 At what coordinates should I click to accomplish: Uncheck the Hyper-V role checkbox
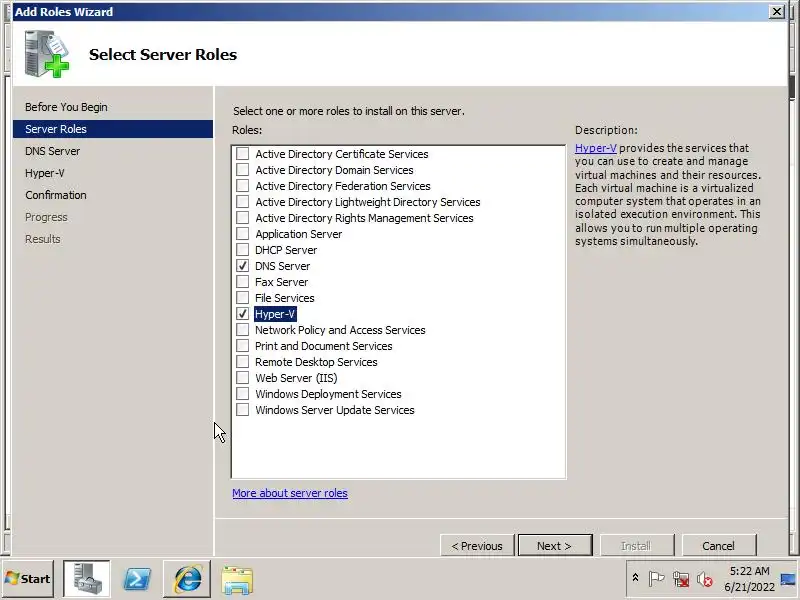click(x=242, y=314)
